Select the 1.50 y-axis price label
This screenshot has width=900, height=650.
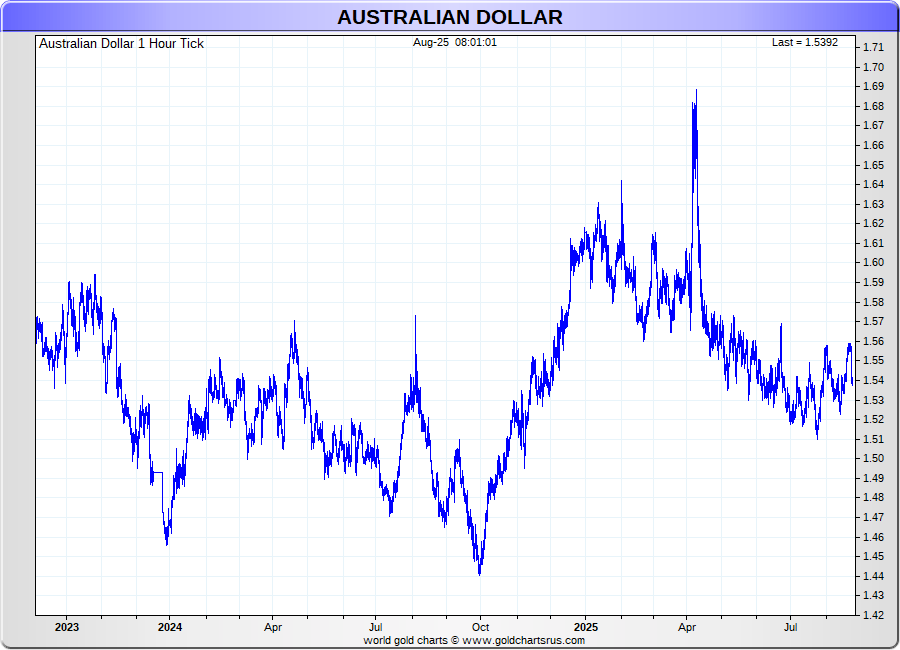[873, 458]
